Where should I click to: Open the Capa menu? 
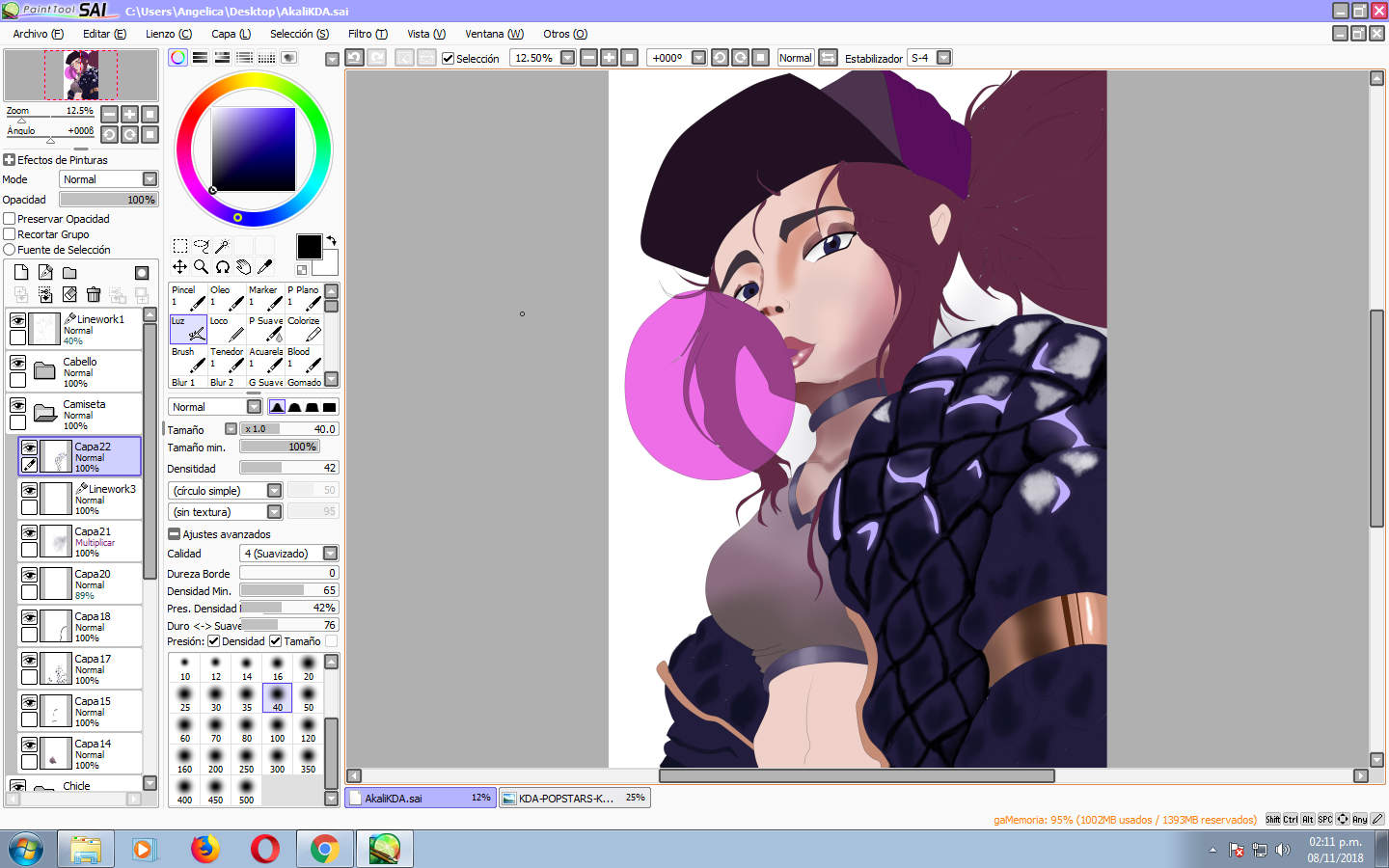tap(231, 34)
